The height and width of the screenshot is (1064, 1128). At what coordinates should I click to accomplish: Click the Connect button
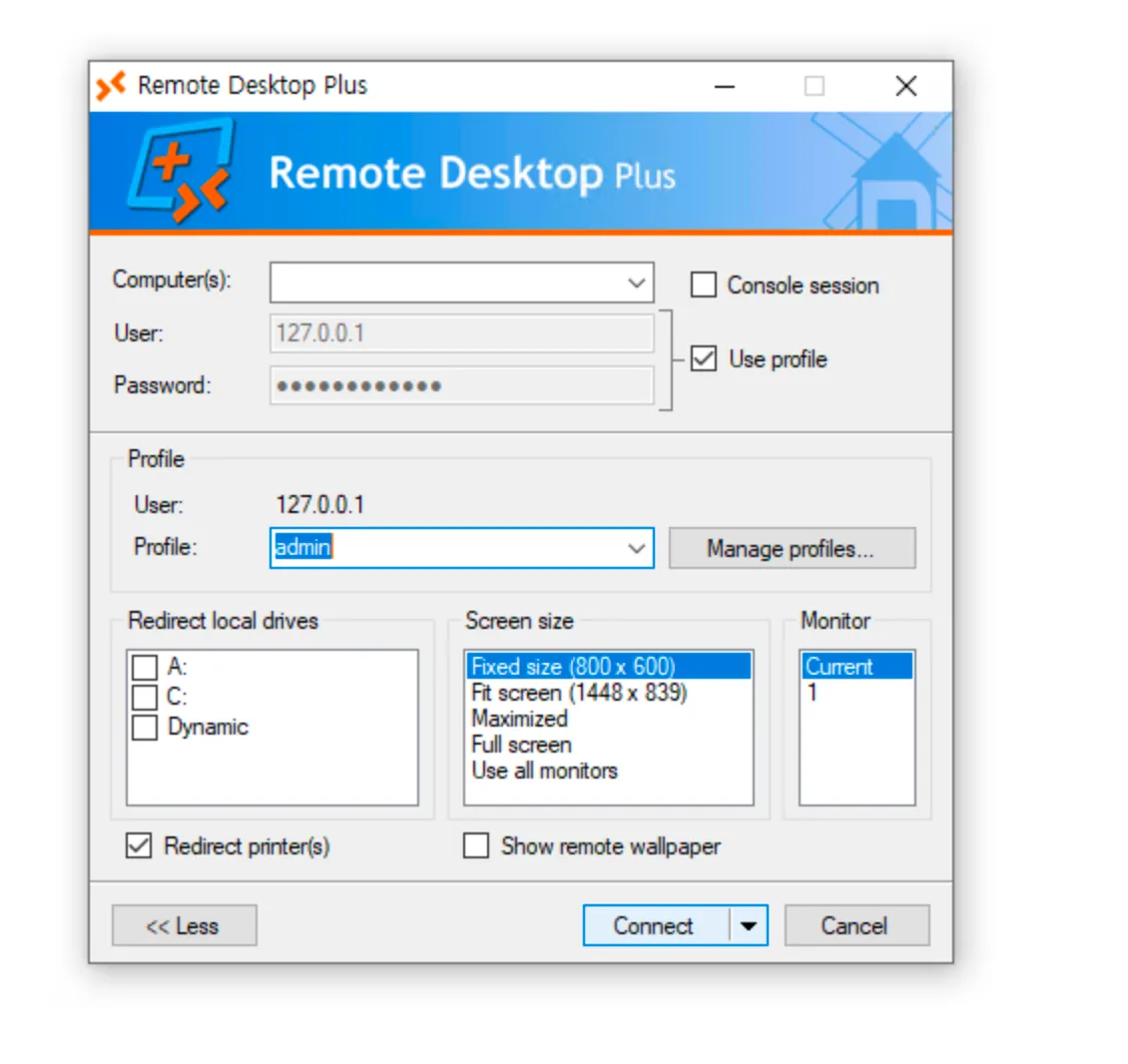656,925
